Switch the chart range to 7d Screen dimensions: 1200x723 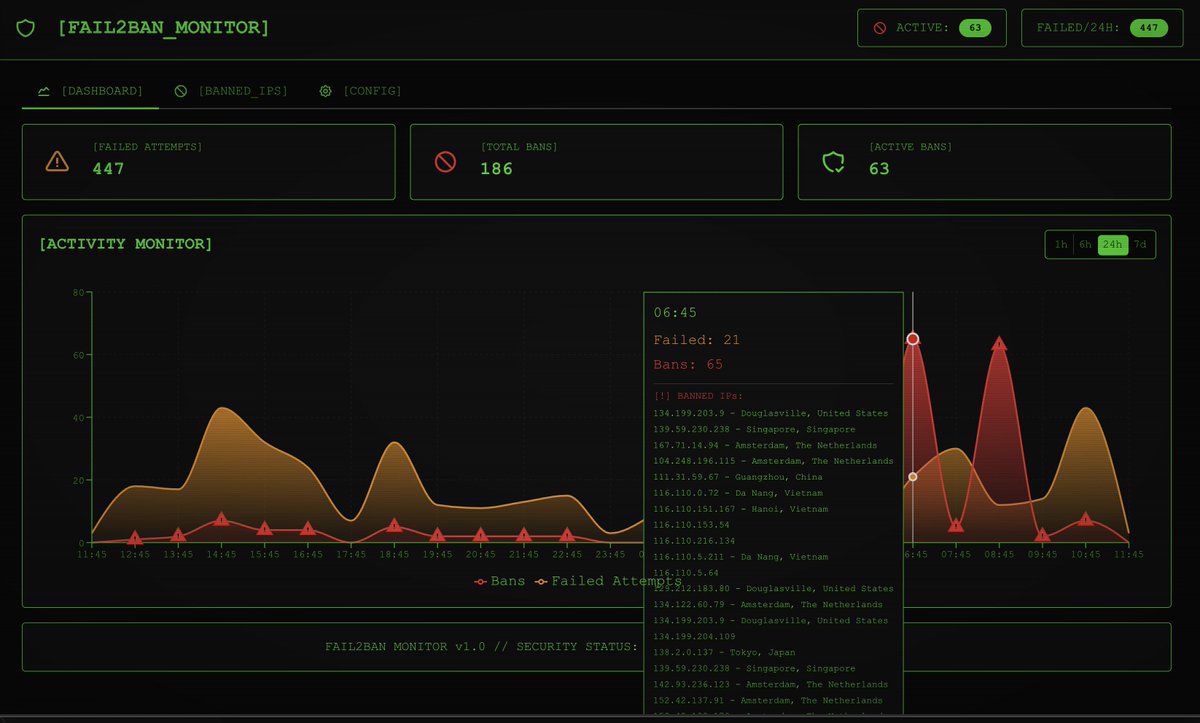point(1140,245)
